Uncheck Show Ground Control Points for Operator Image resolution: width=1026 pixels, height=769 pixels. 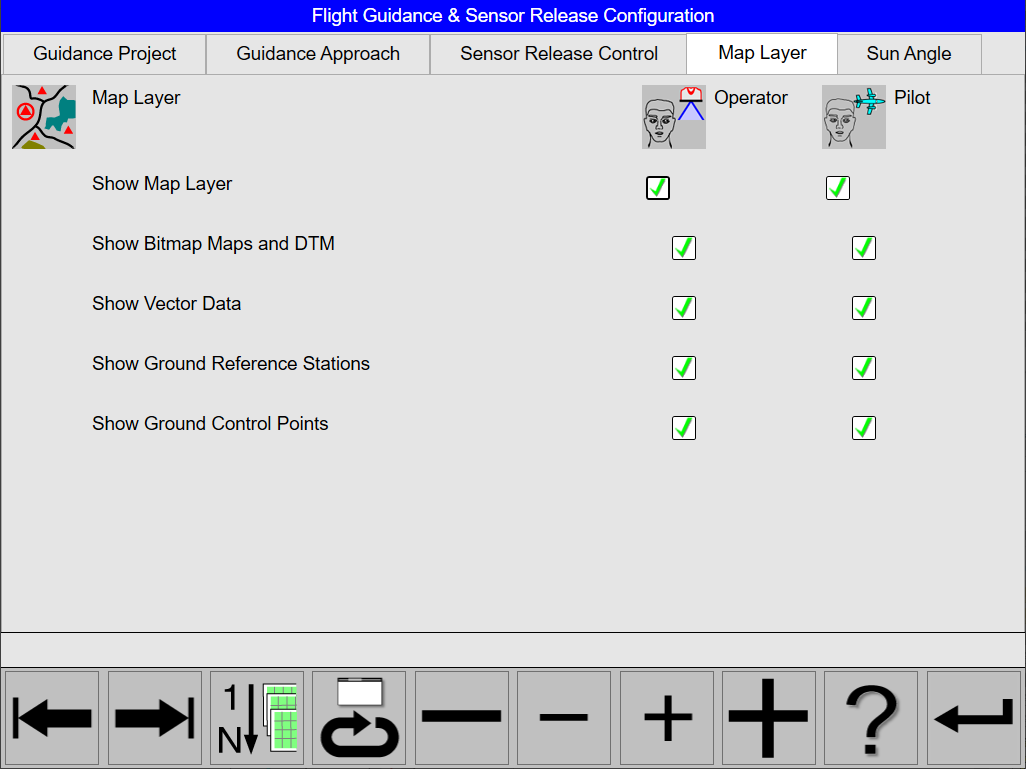[x=684, y=428]
